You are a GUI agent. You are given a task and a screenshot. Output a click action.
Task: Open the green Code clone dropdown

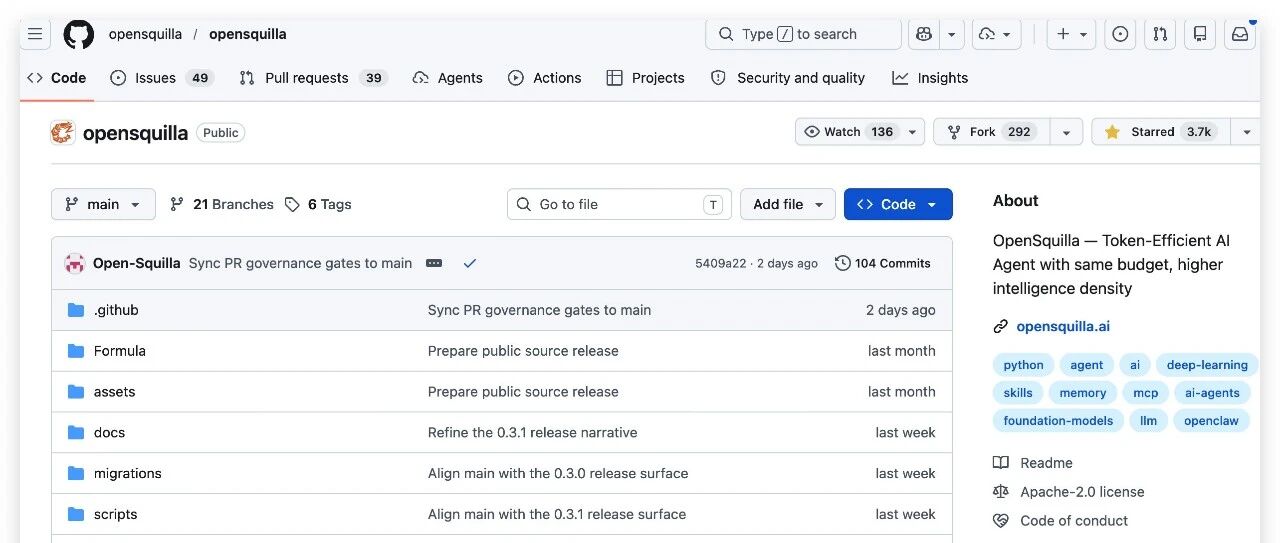tap(898, 204)
